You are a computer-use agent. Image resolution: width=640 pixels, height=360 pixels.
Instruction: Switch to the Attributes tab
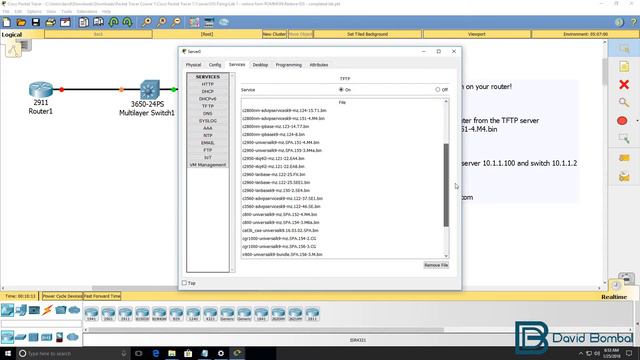[x=319, y=65]
